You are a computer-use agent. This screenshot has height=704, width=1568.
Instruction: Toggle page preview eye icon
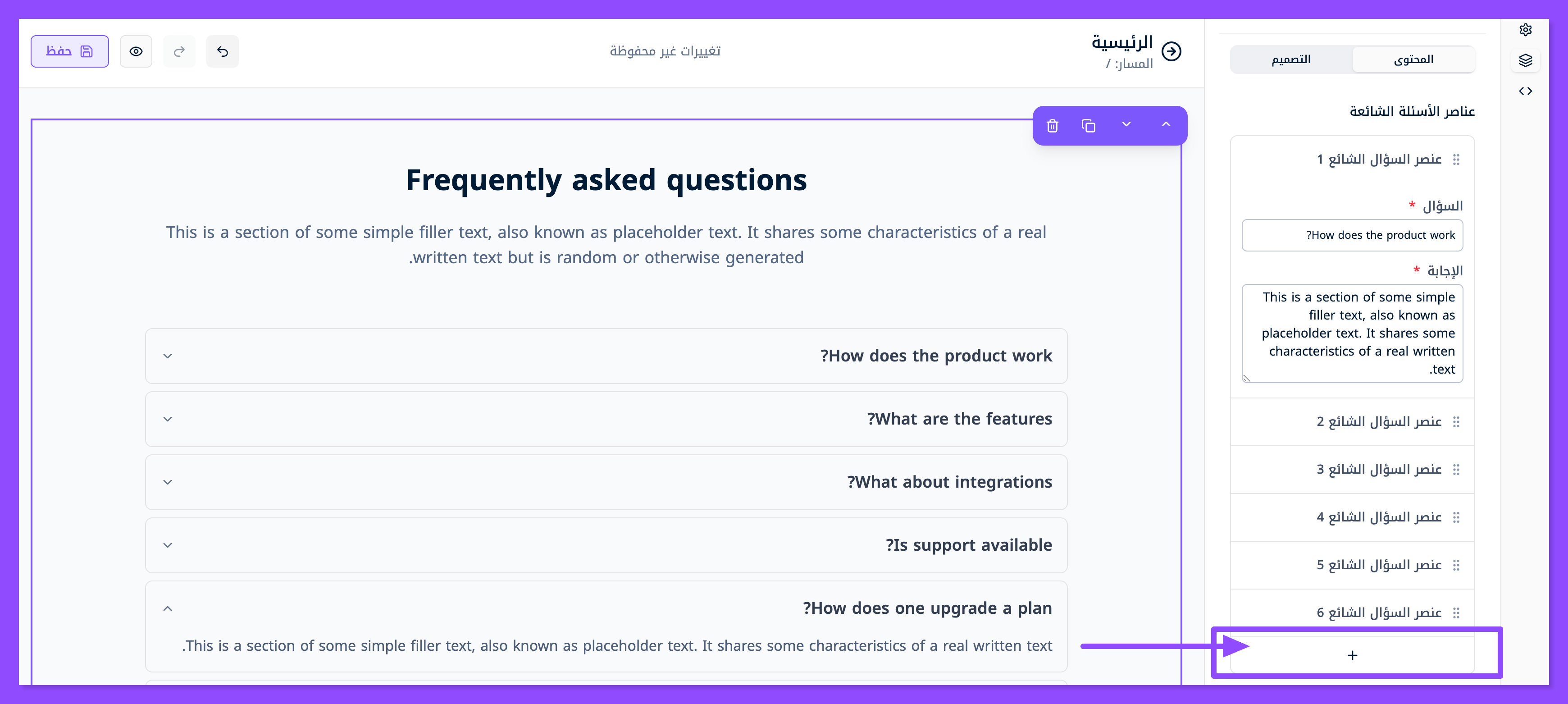point(136,52)
